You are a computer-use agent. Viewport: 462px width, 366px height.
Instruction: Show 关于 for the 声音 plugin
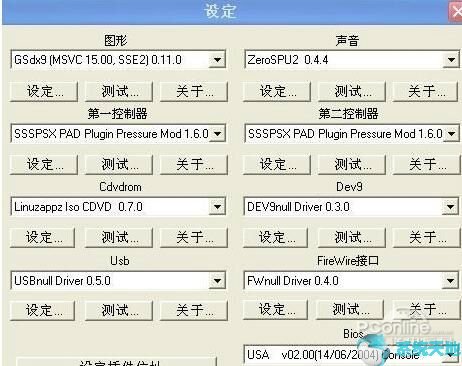coord(425,91)
